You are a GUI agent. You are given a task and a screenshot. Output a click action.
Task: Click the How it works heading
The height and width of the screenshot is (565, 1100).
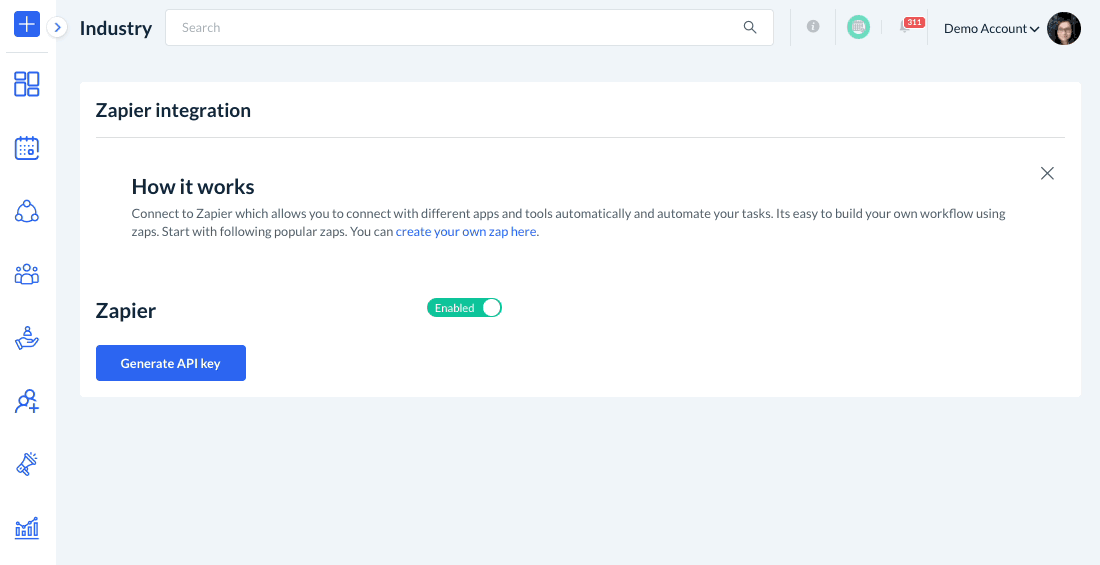pos(193,187)
